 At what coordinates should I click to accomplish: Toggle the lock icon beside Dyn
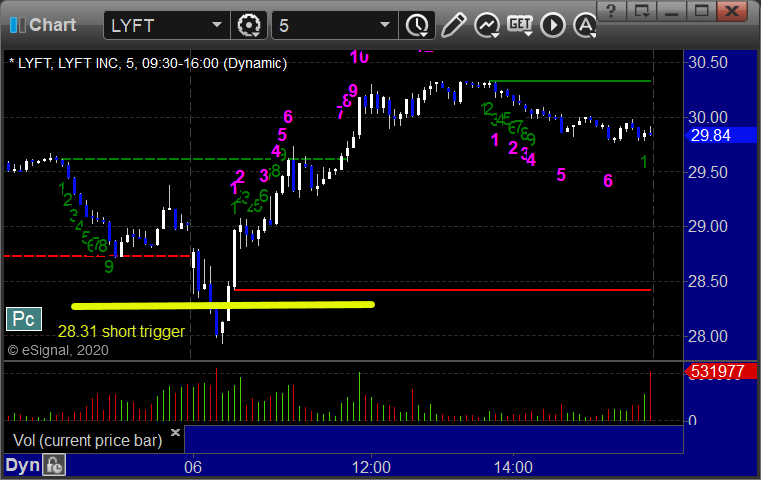coord(54,465)
